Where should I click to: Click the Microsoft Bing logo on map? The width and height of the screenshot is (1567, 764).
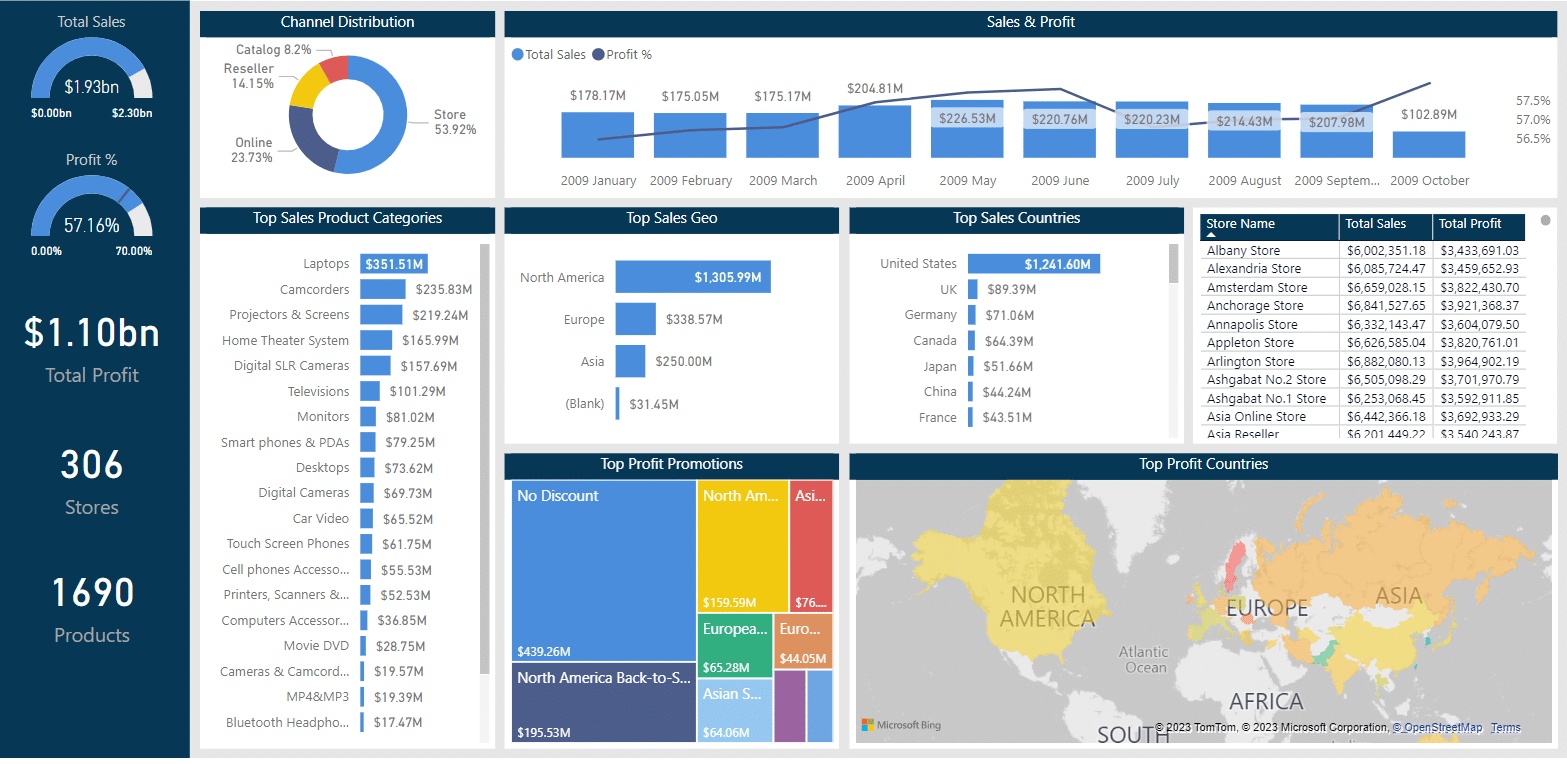pos(900,725)
